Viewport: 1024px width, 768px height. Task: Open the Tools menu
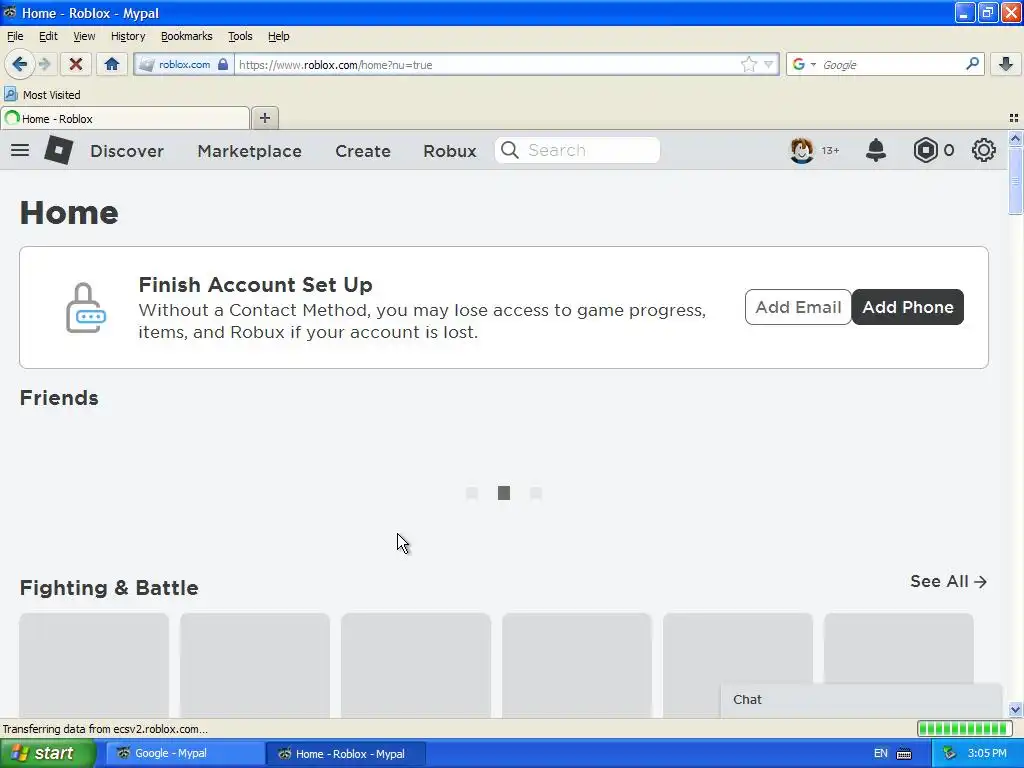pyautogui.click(x=240, y=36)
